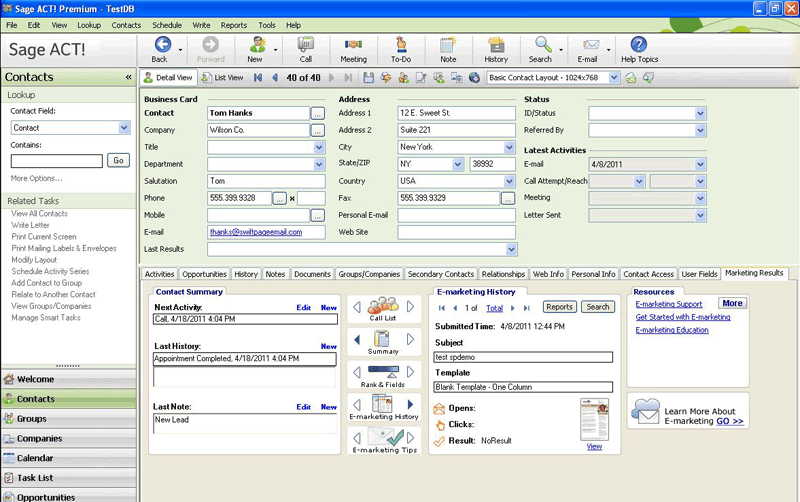The image size is (800, 502).
Task: Switch to the Web Info tab
Action: pyautogui.click(x=548, y=274)
